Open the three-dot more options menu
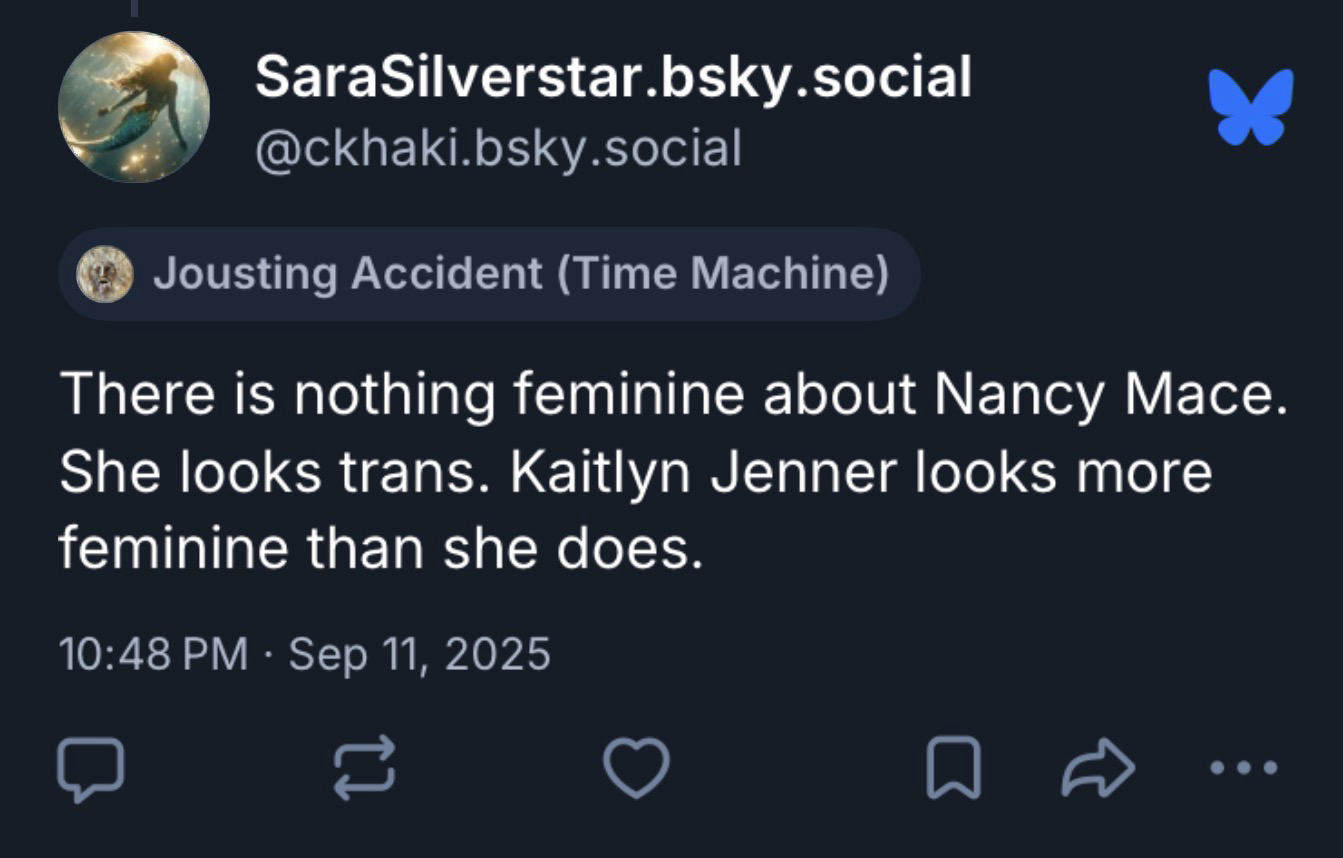The height and width of the screenshot is (858, 1343). 1243,769
